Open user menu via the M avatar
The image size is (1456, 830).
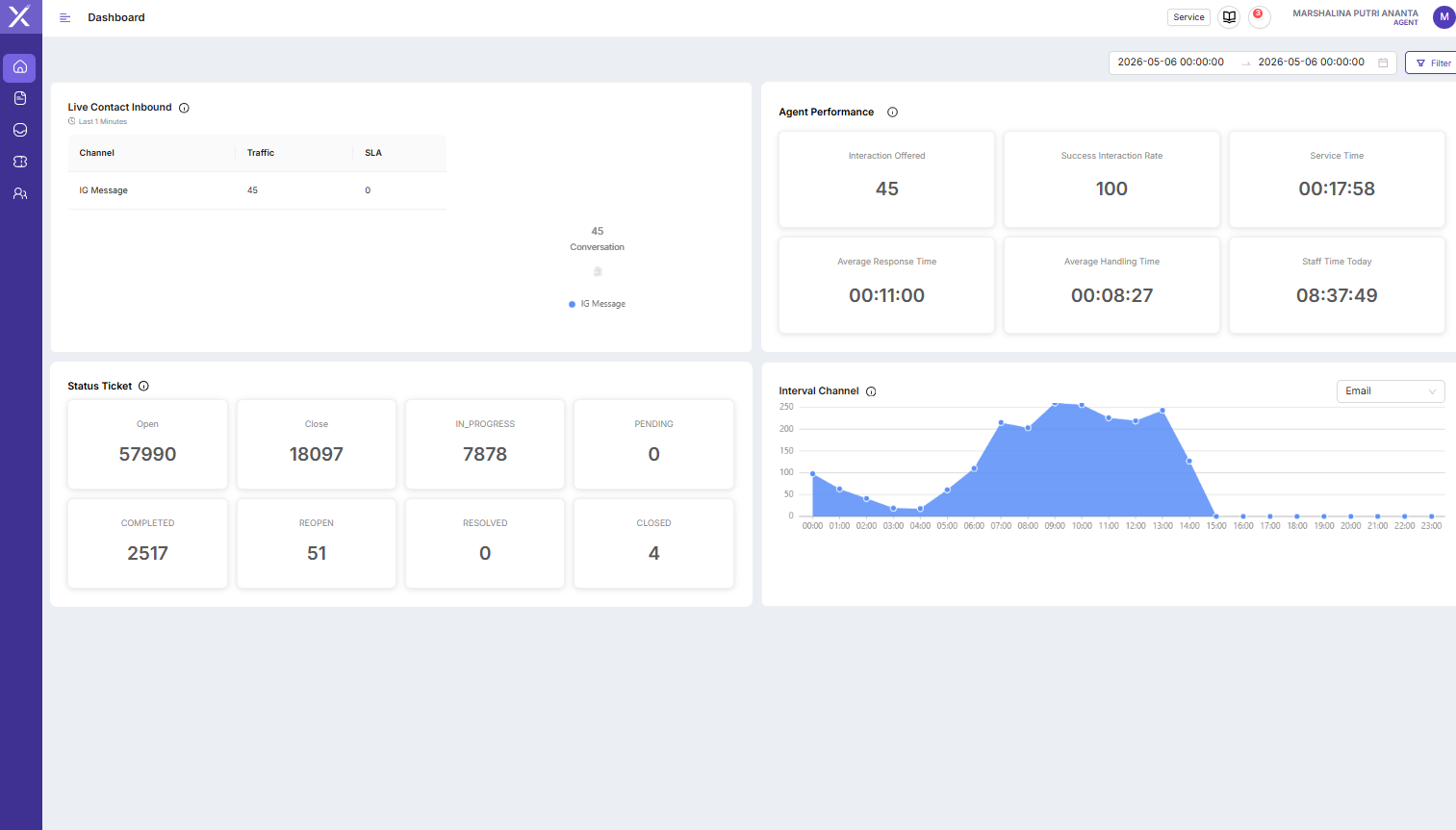point(1443,17)
